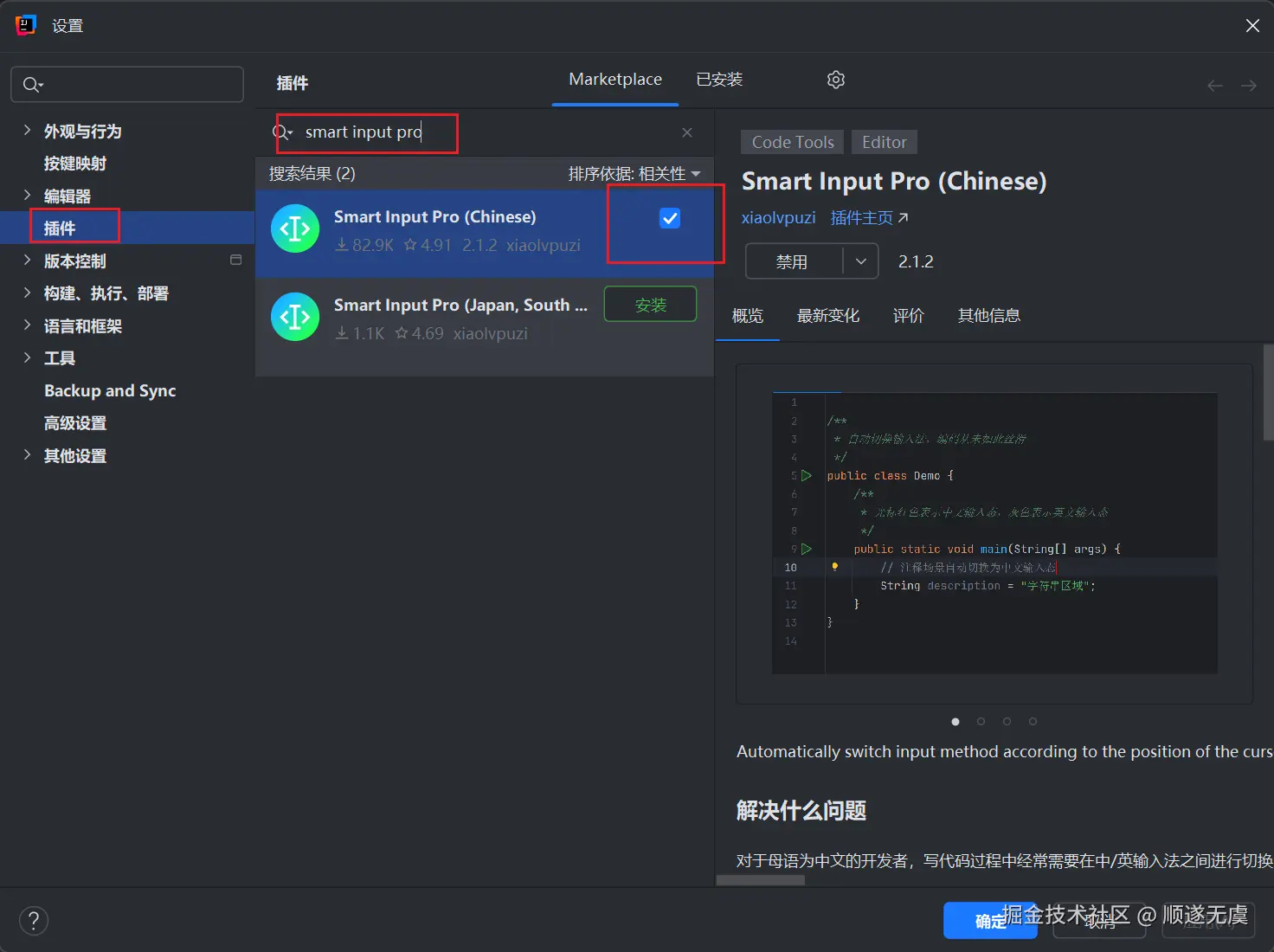
Task: Expand 构建、执行、部署 settings group
Action: (x=27, y=293)
